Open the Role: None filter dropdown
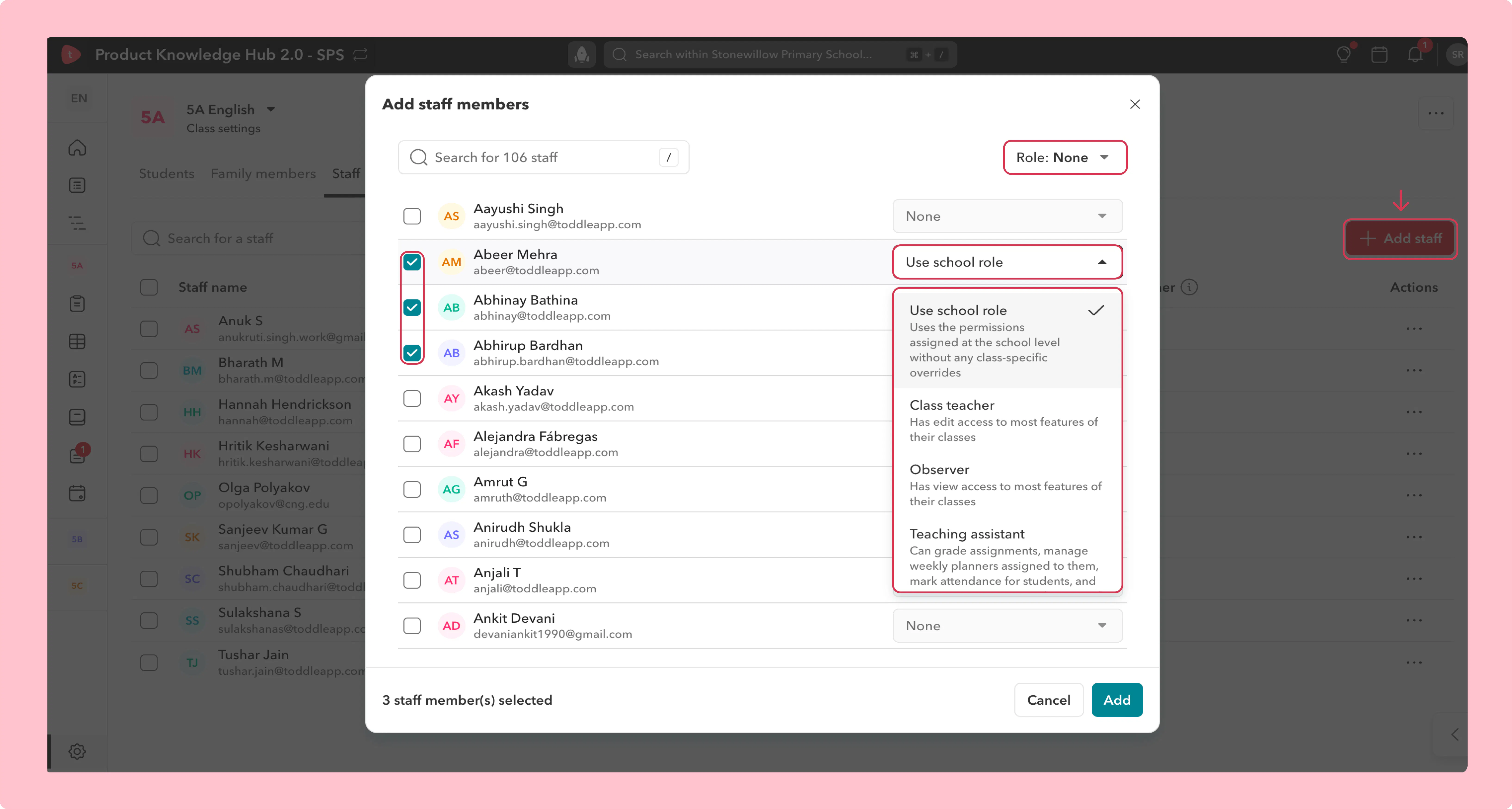Image resolution: width=1512 pixels, height=809 pixels. click(1065, 157)
